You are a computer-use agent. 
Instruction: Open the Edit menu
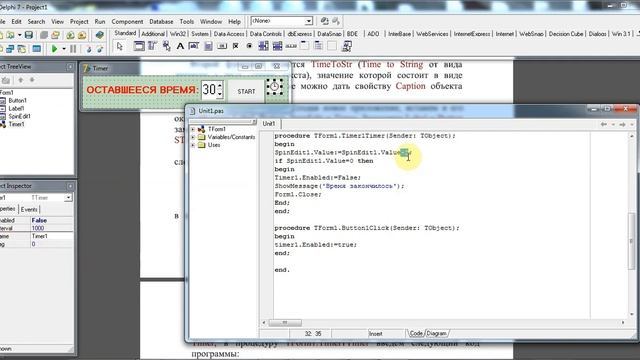pyautogui.click(x=16, y=21)
